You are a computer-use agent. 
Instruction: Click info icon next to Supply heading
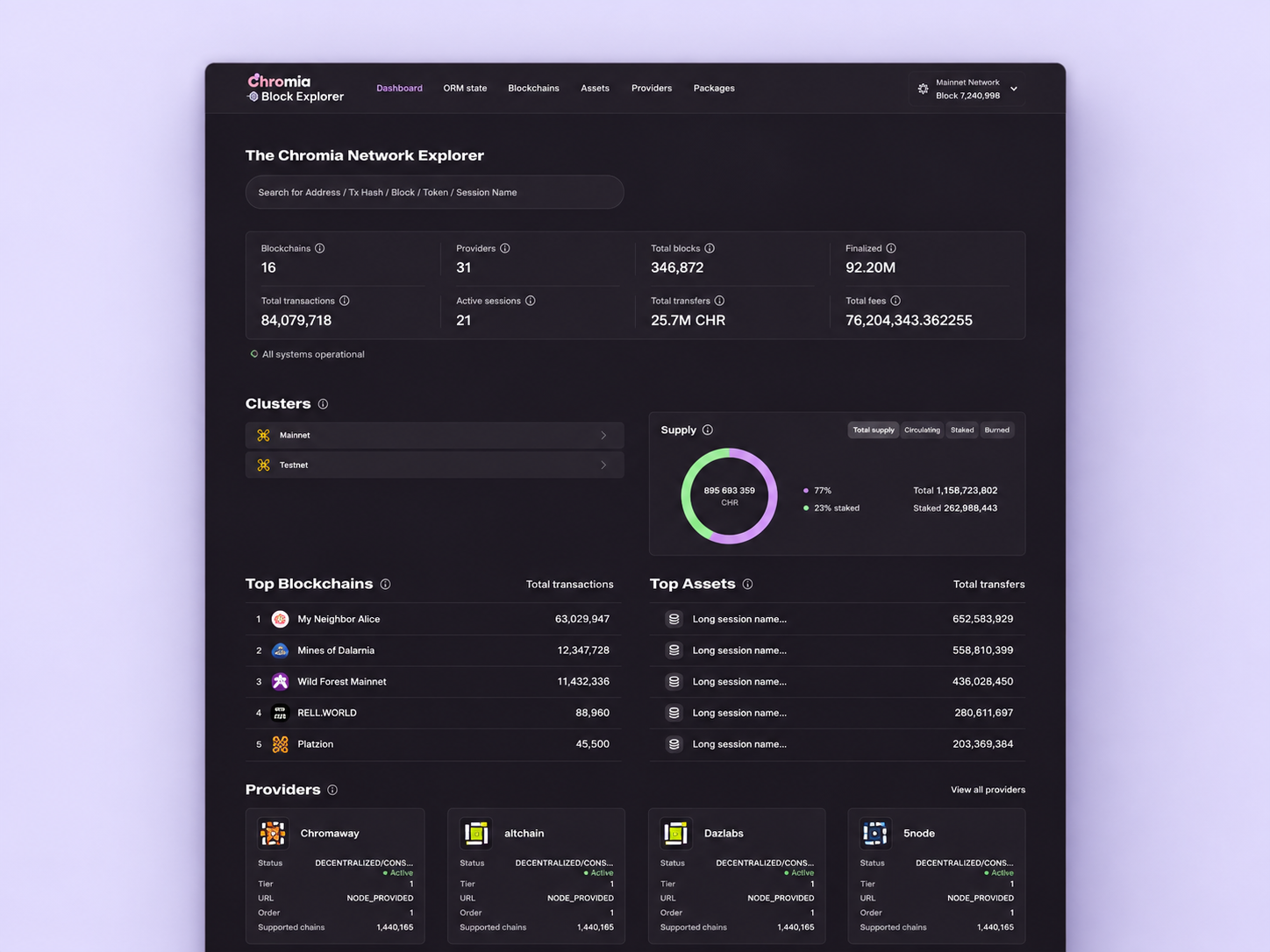coord(708,430)
